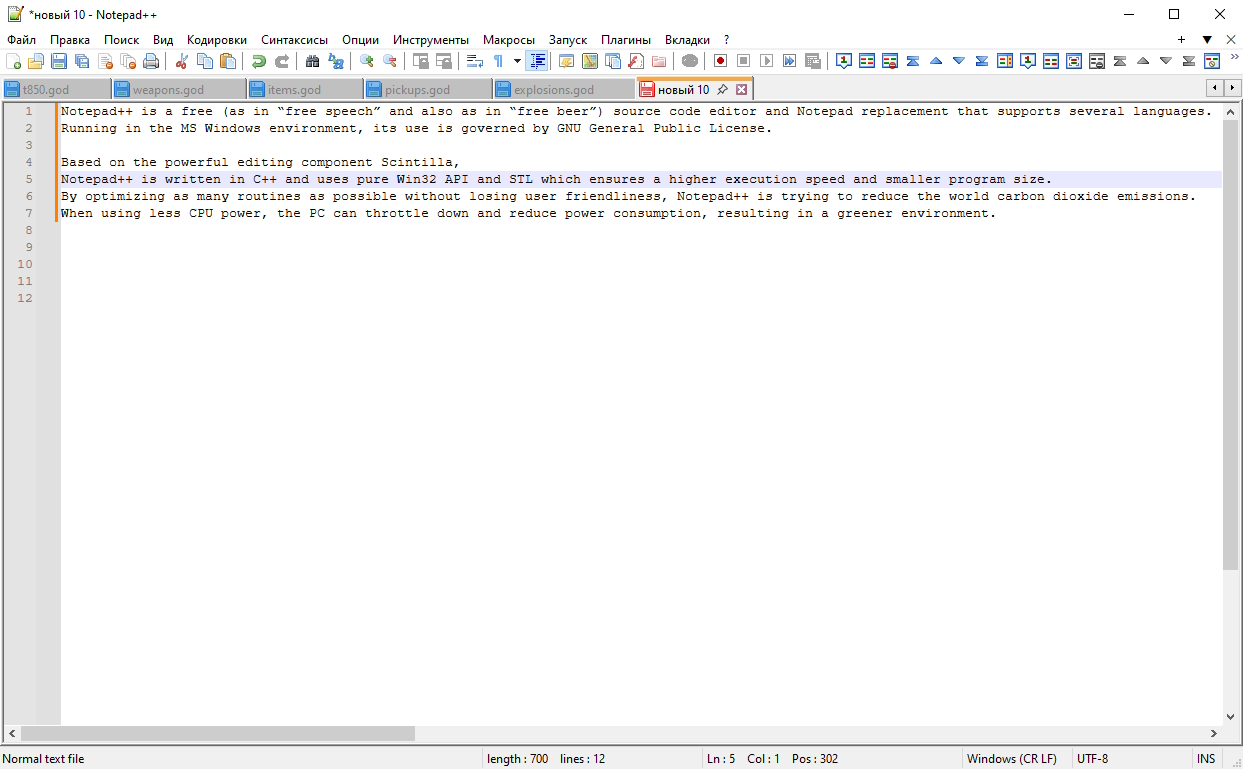Toggle file monitoring (tail -f) eye icon

[x=689, y=61]
